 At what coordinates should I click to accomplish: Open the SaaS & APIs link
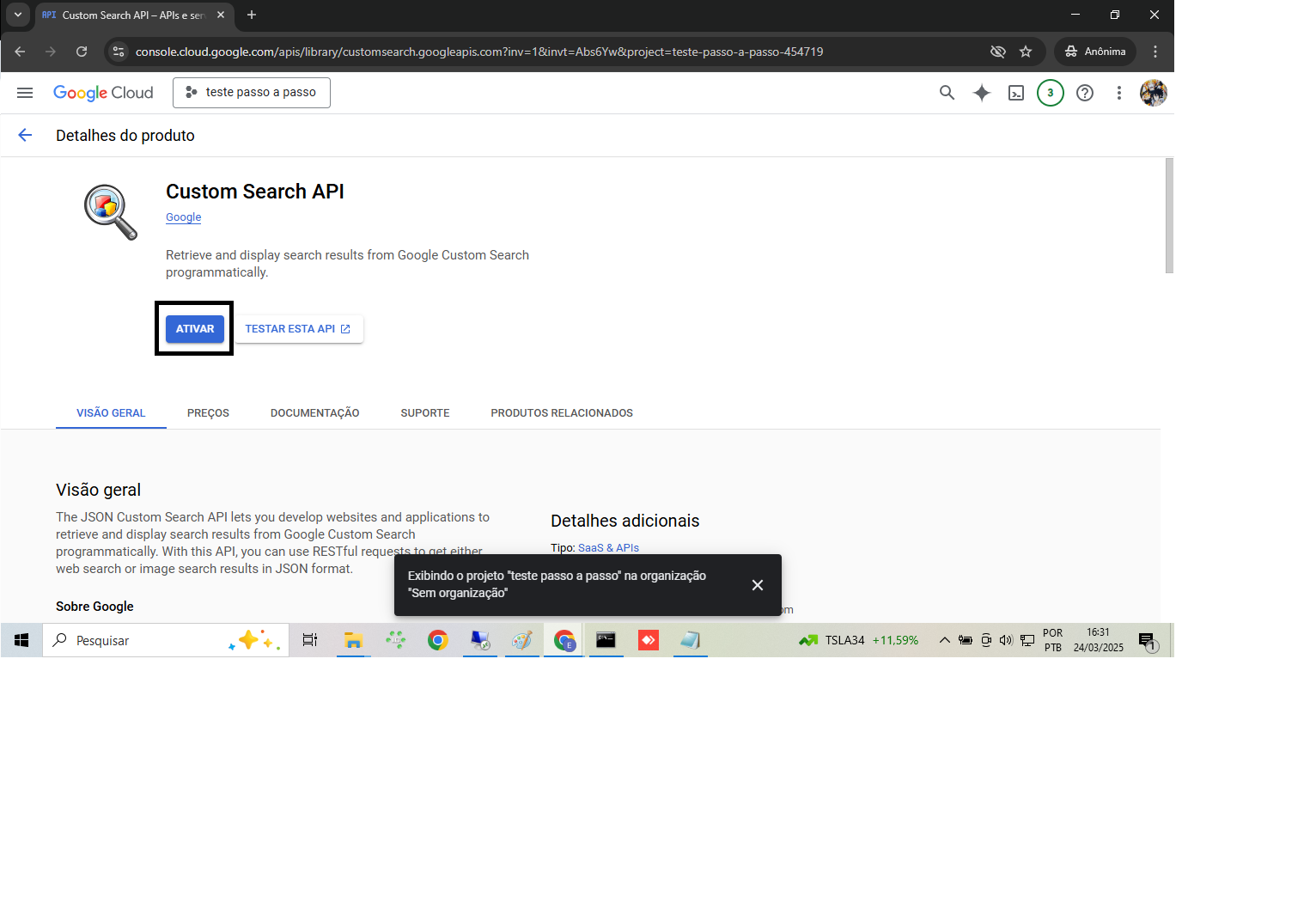tap(608, 548)
